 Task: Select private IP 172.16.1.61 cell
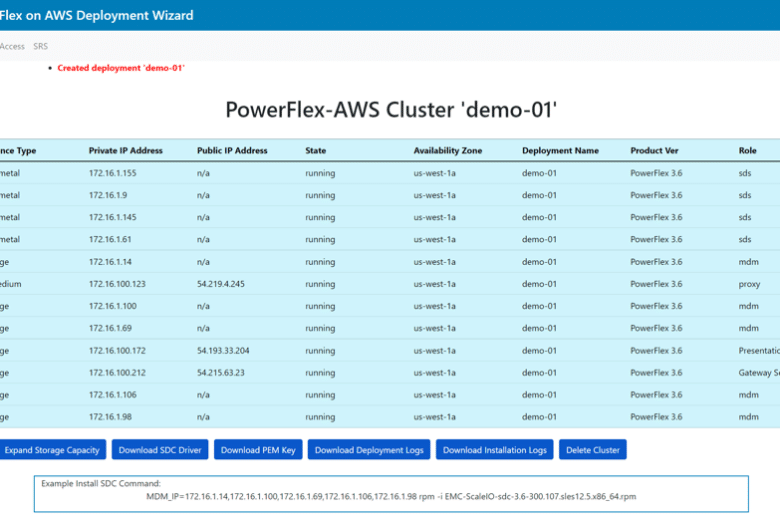(110, 239)
